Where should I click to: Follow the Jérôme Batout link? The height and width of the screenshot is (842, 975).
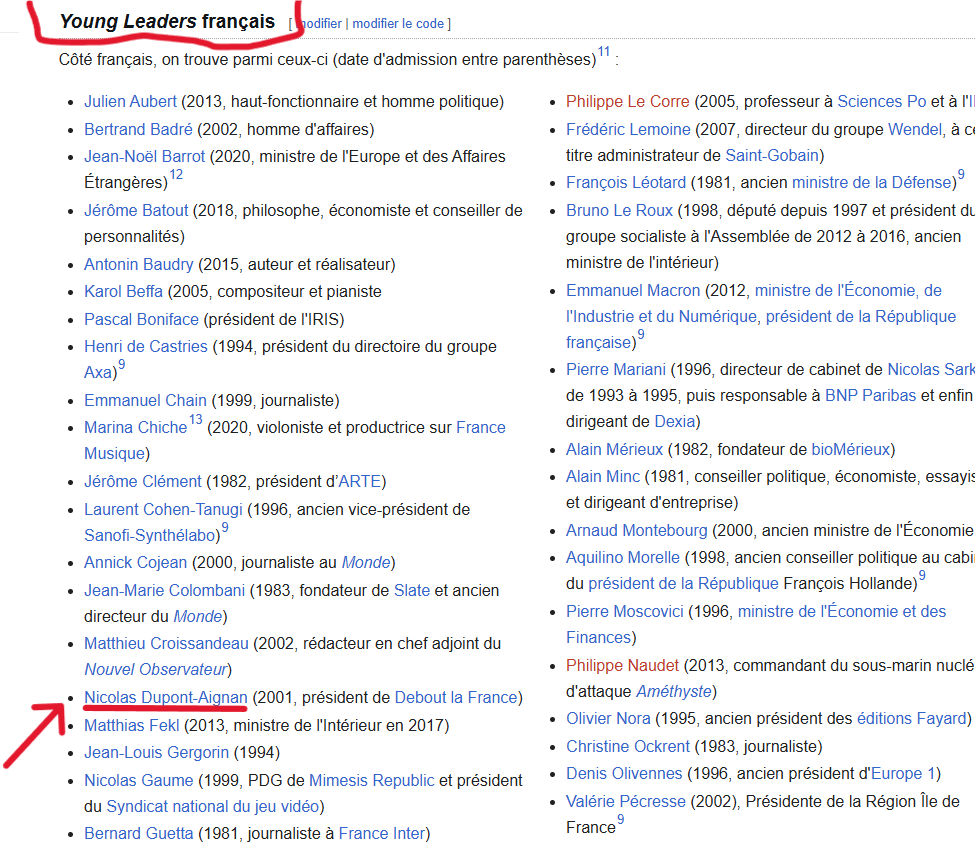(136, 210)
